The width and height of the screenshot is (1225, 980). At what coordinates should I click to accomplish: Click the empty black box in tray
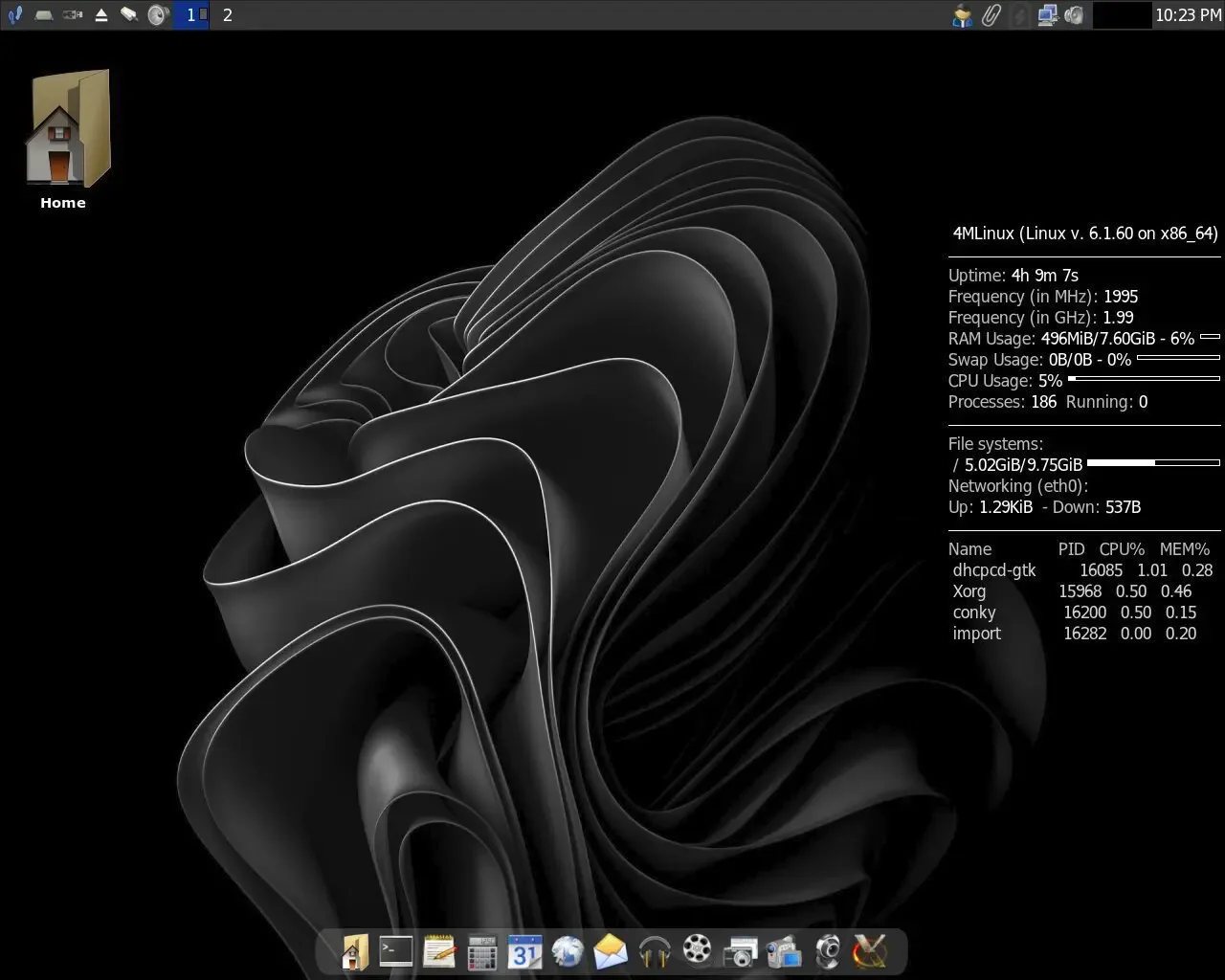click(1122, 15)
